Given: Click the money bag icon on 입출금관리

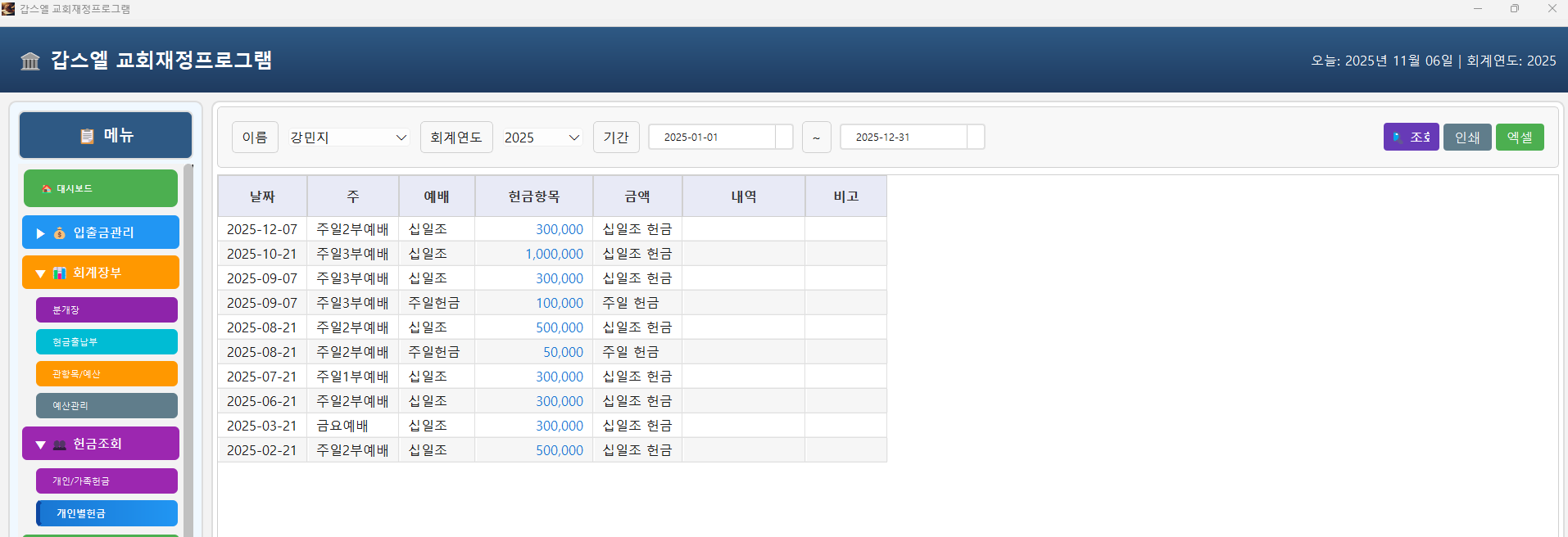Looking at the screenshot, I should click(60, 233).
